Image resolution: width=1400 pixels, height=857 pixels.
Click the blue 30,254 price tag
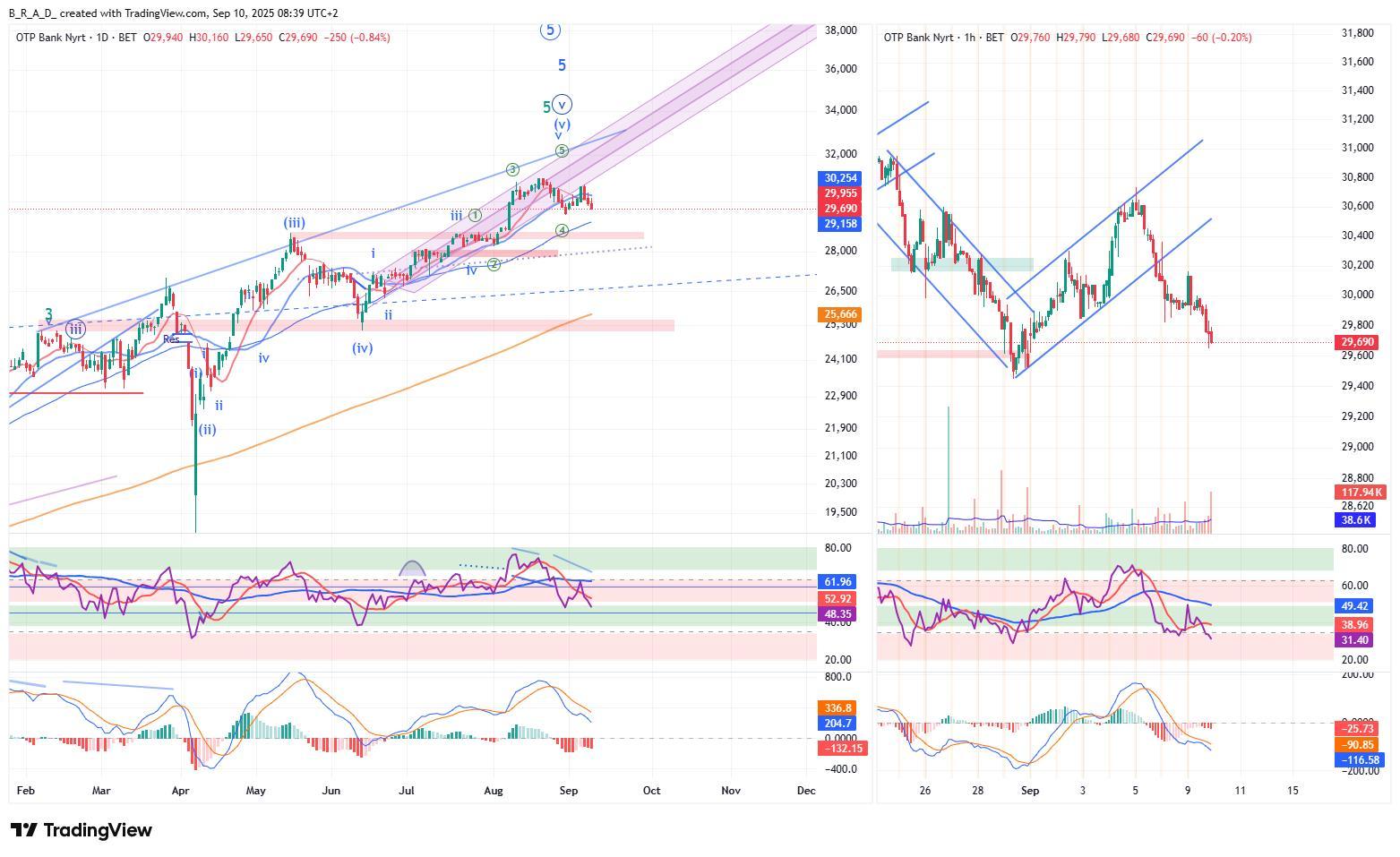point(841,178)
